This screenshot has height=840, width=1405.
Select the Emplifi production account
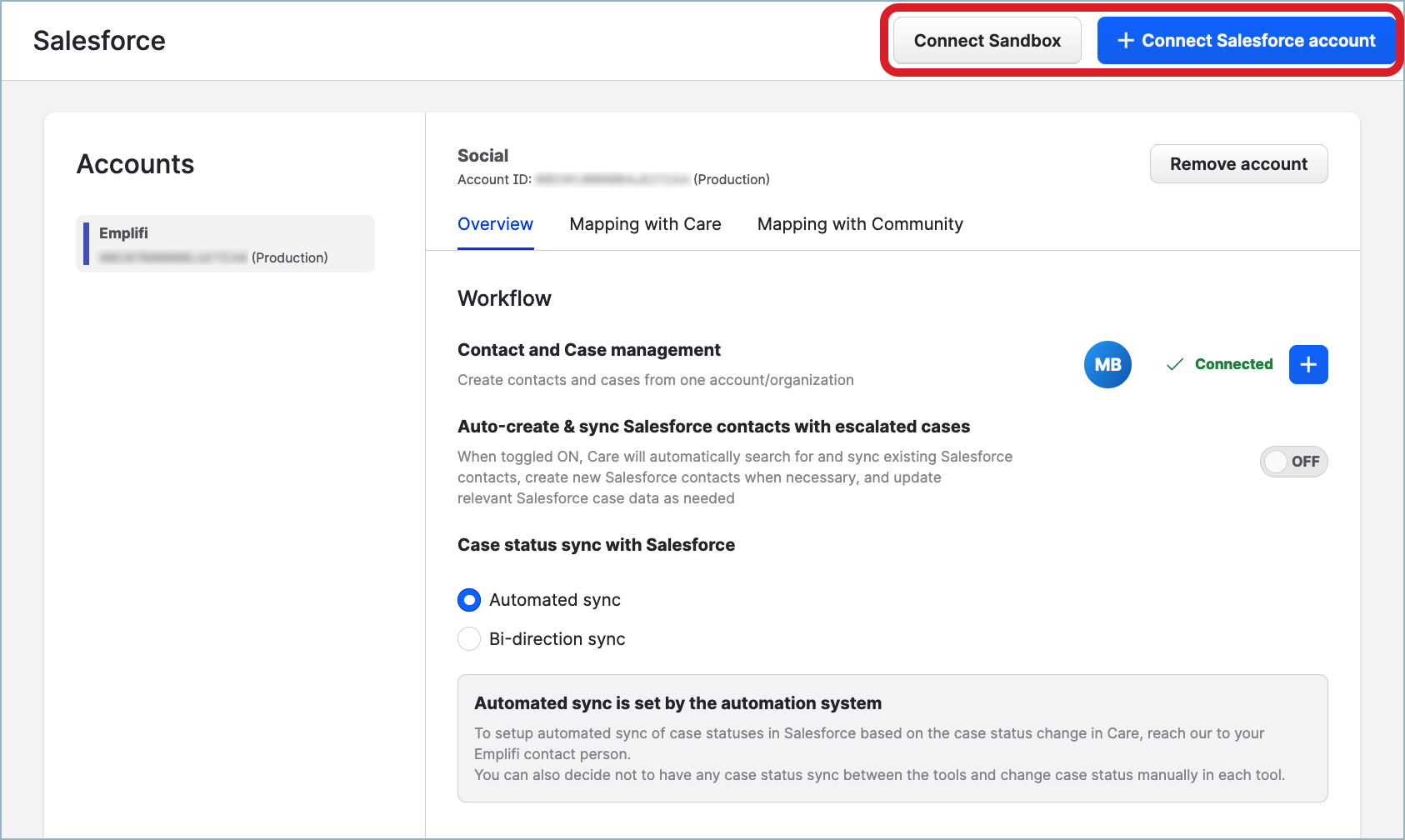[x=225, y=244]
